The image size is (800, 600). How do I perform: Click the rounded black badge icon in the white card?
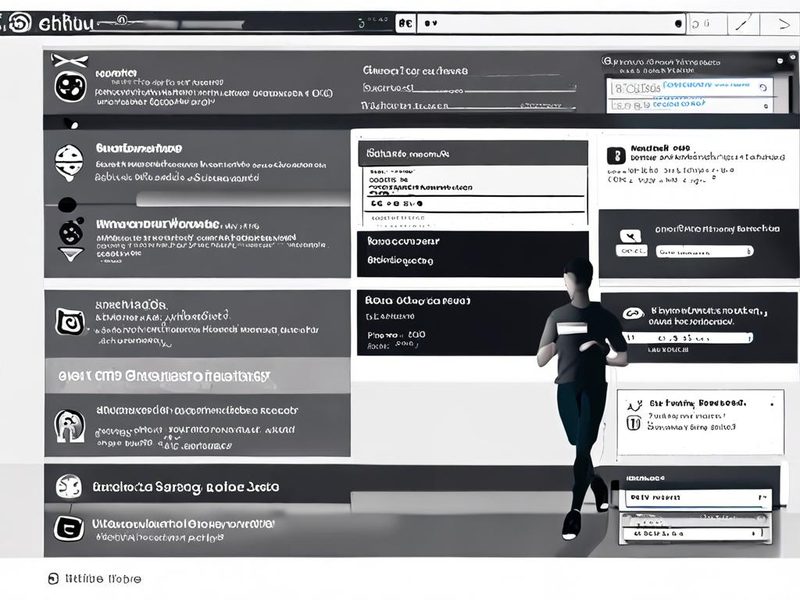click(x=616, y=156)
